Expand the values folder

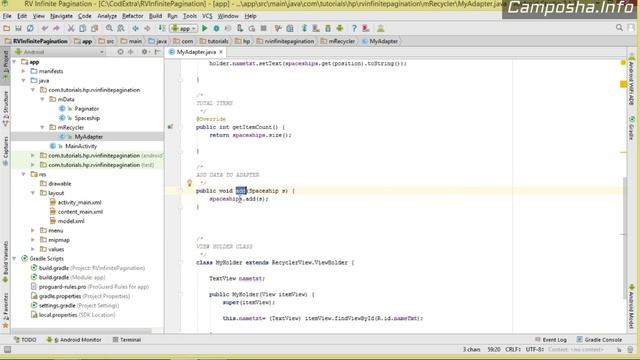click(x=33, y=249)
